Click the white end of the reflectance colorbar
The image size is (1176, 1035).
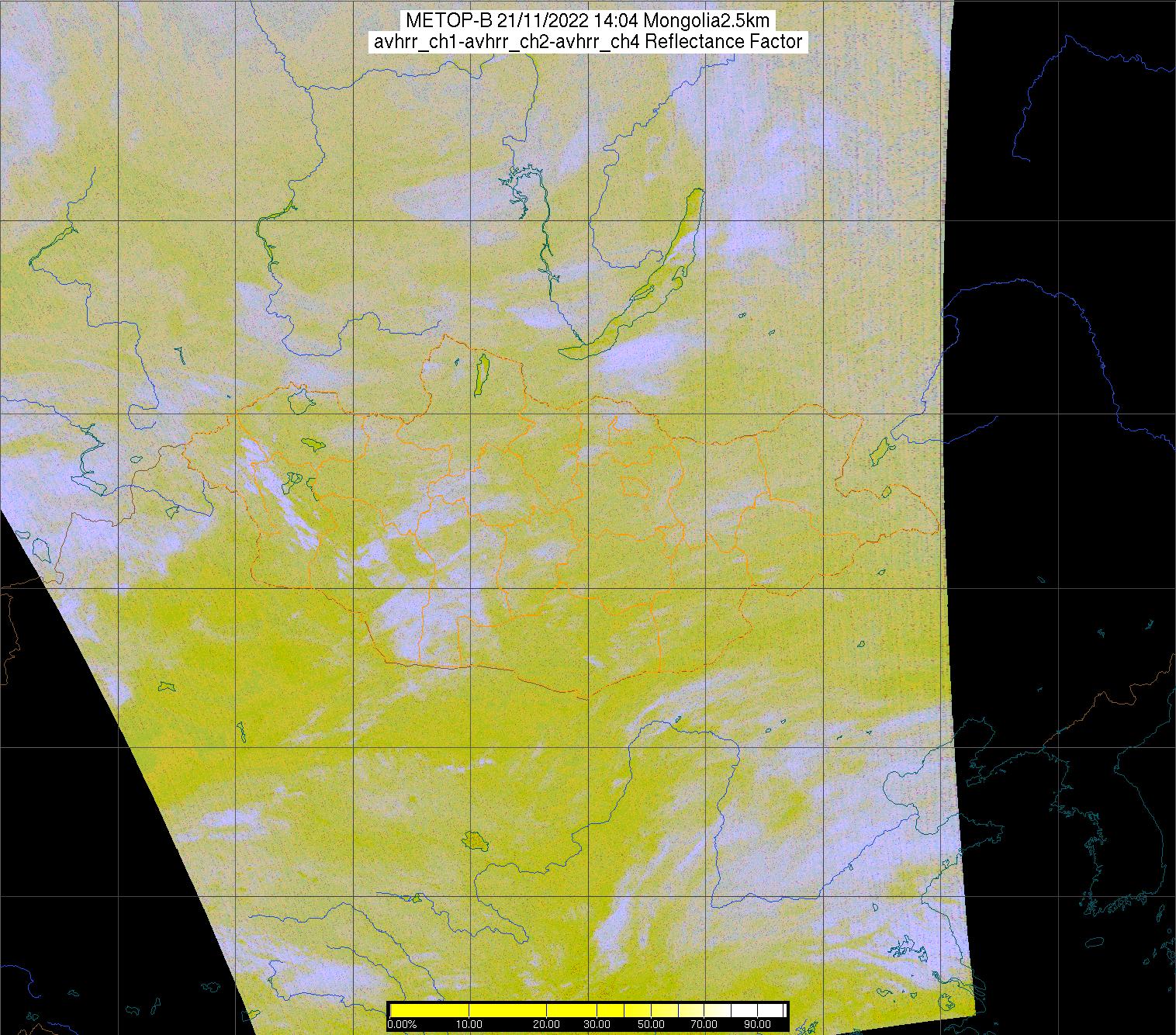[770, 1010]
